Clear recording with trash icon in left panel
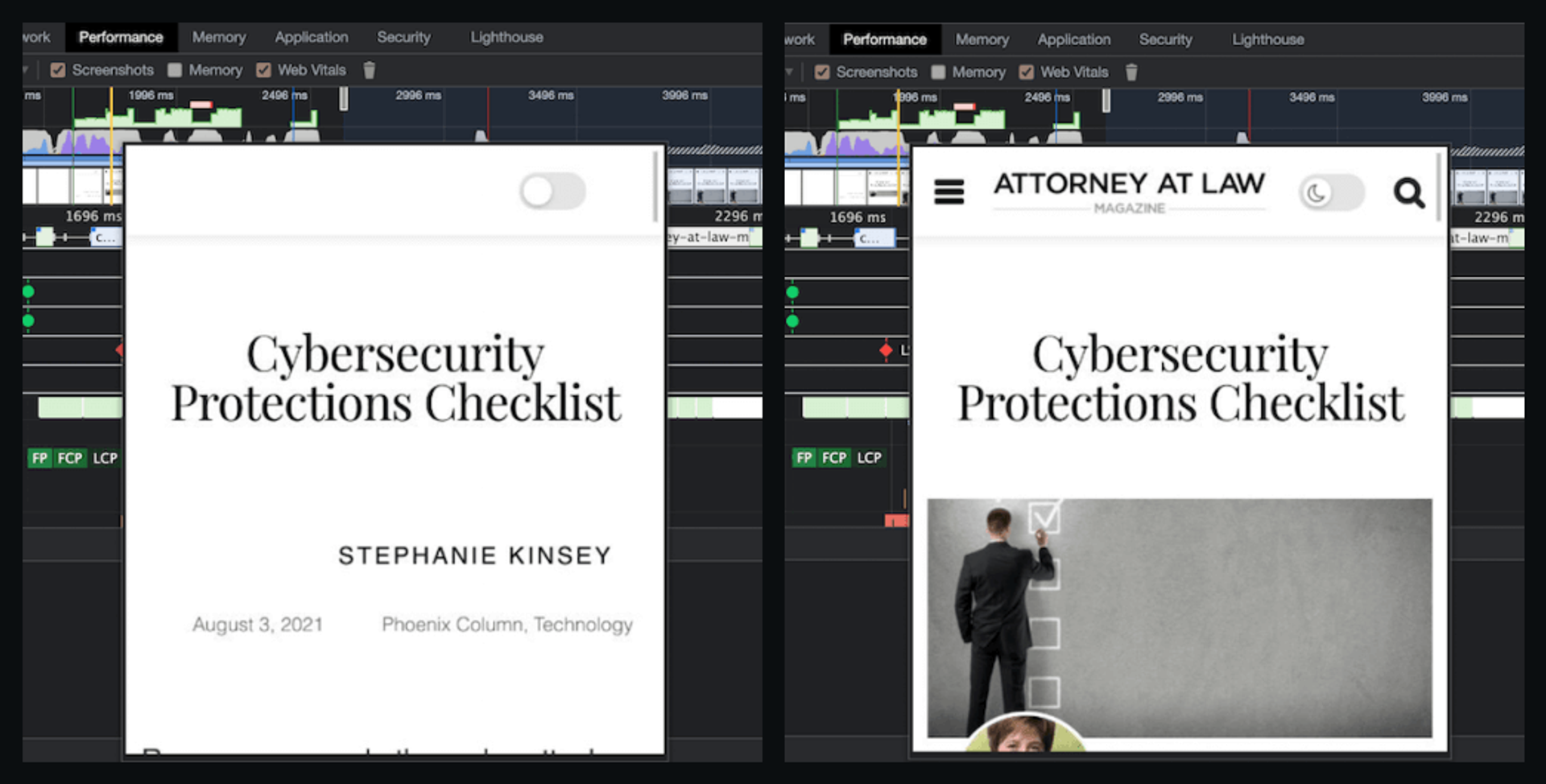This screenshot has height=784, width=1546. [x=369, y=70]
